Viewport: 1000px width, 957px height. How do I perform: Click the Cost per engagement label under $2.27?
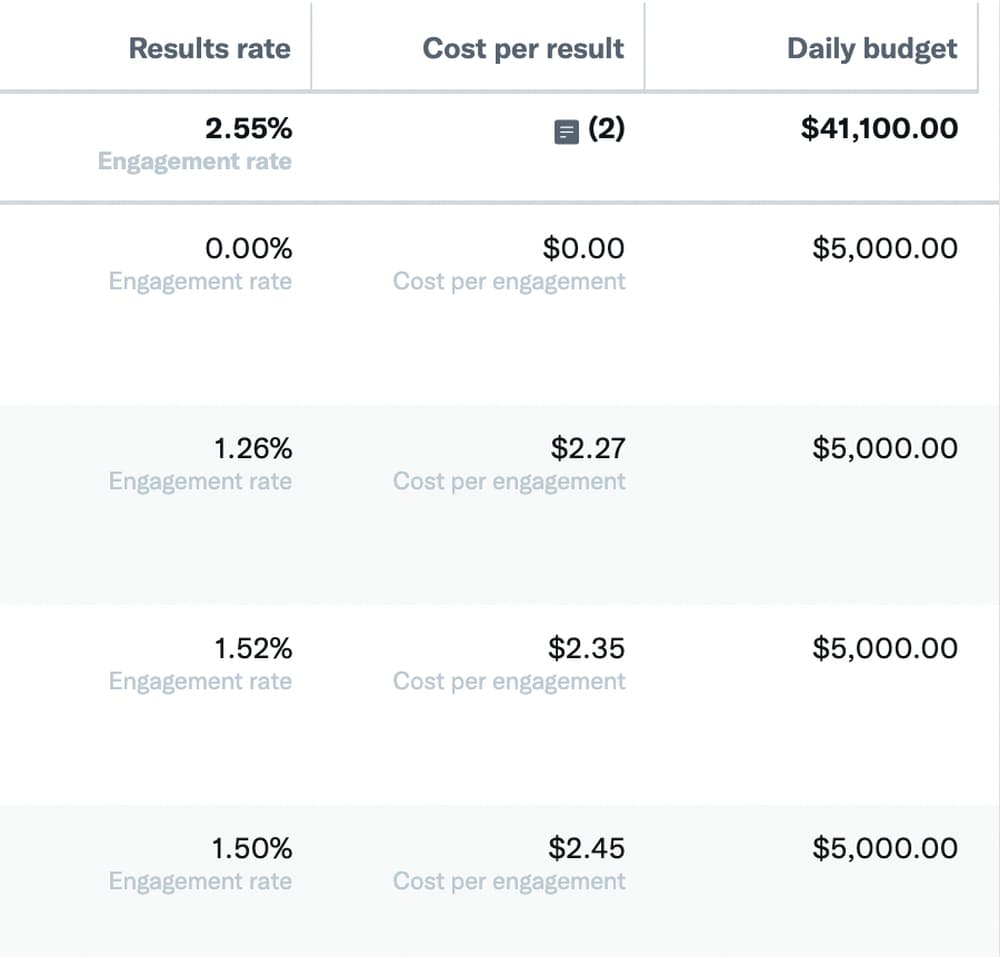(x=509, y=481)
